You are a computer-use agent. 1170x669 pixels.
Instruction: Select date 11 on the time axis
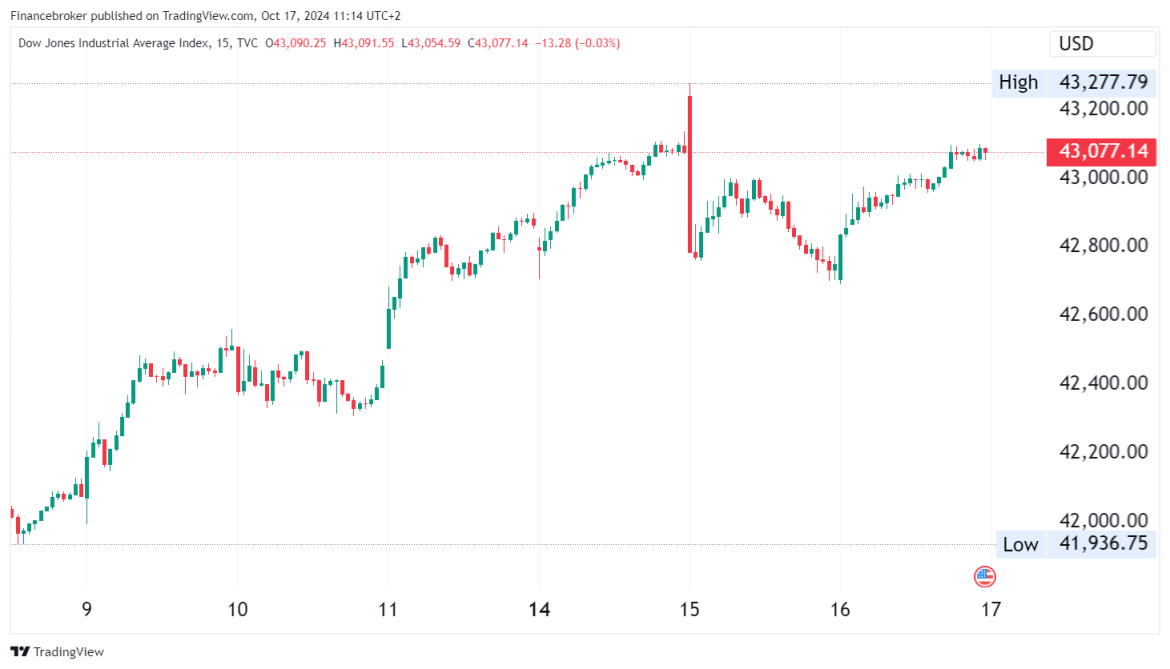388,609
